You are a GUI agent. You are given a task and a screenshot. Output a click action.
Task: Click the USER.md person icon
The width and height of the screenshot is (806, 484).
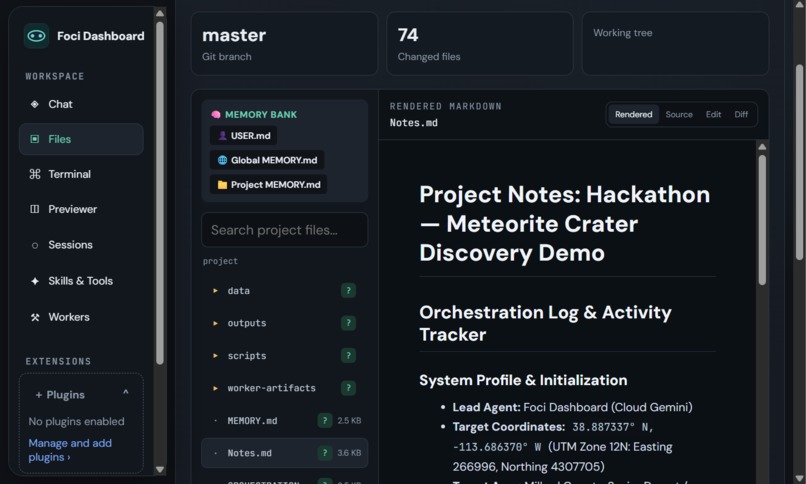[223, 136]
